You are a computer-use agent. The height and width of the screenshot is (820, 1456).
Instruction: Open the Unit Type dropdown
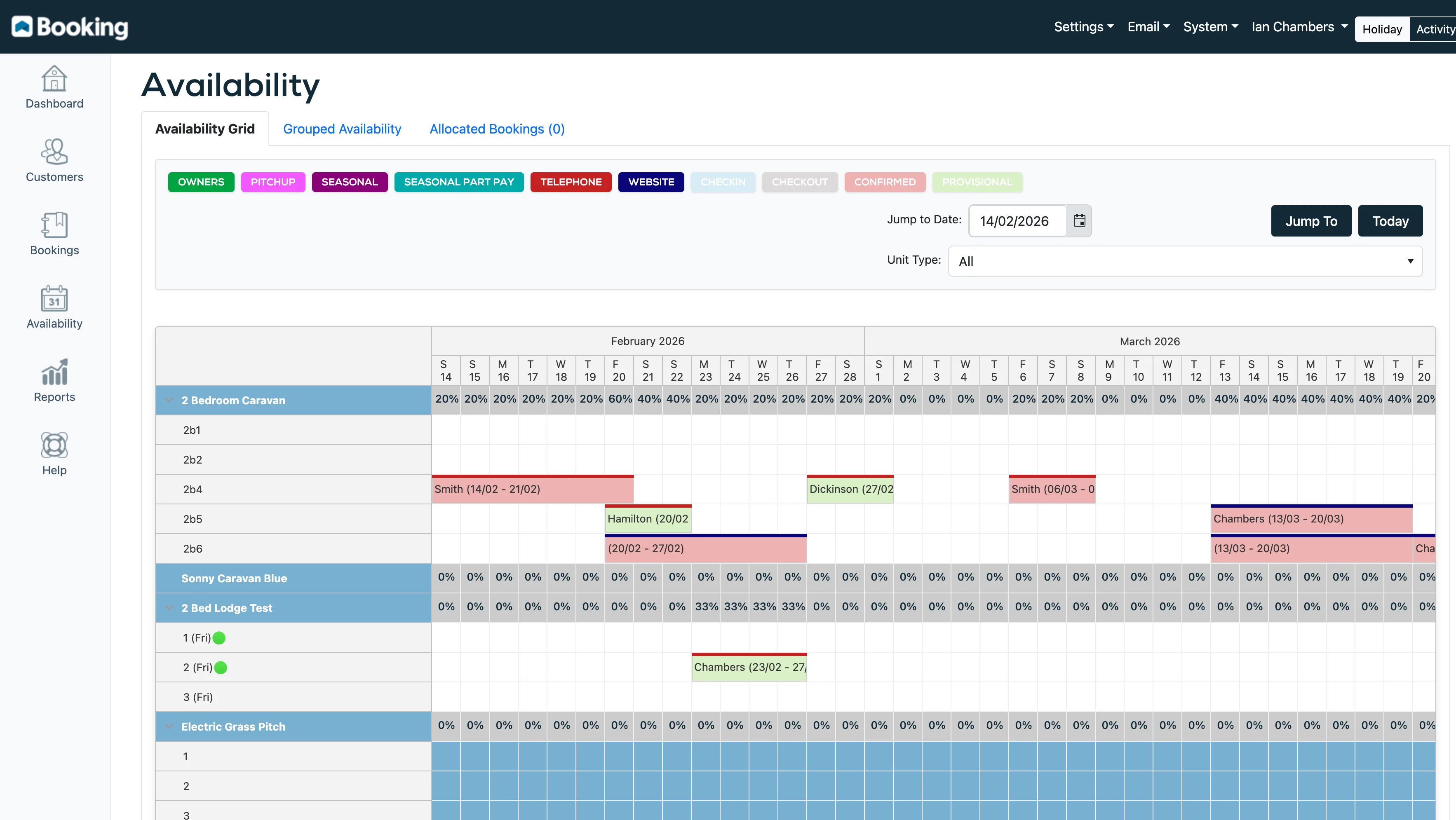(1185, 261)
